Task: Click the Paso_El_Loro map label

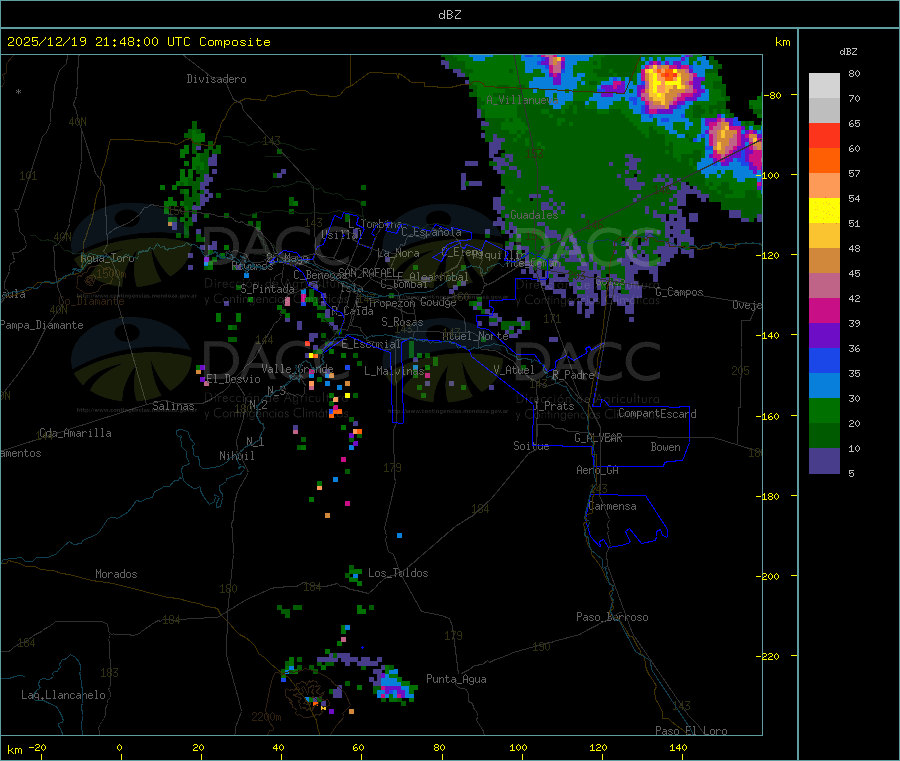Action: [x=691, y=731]
